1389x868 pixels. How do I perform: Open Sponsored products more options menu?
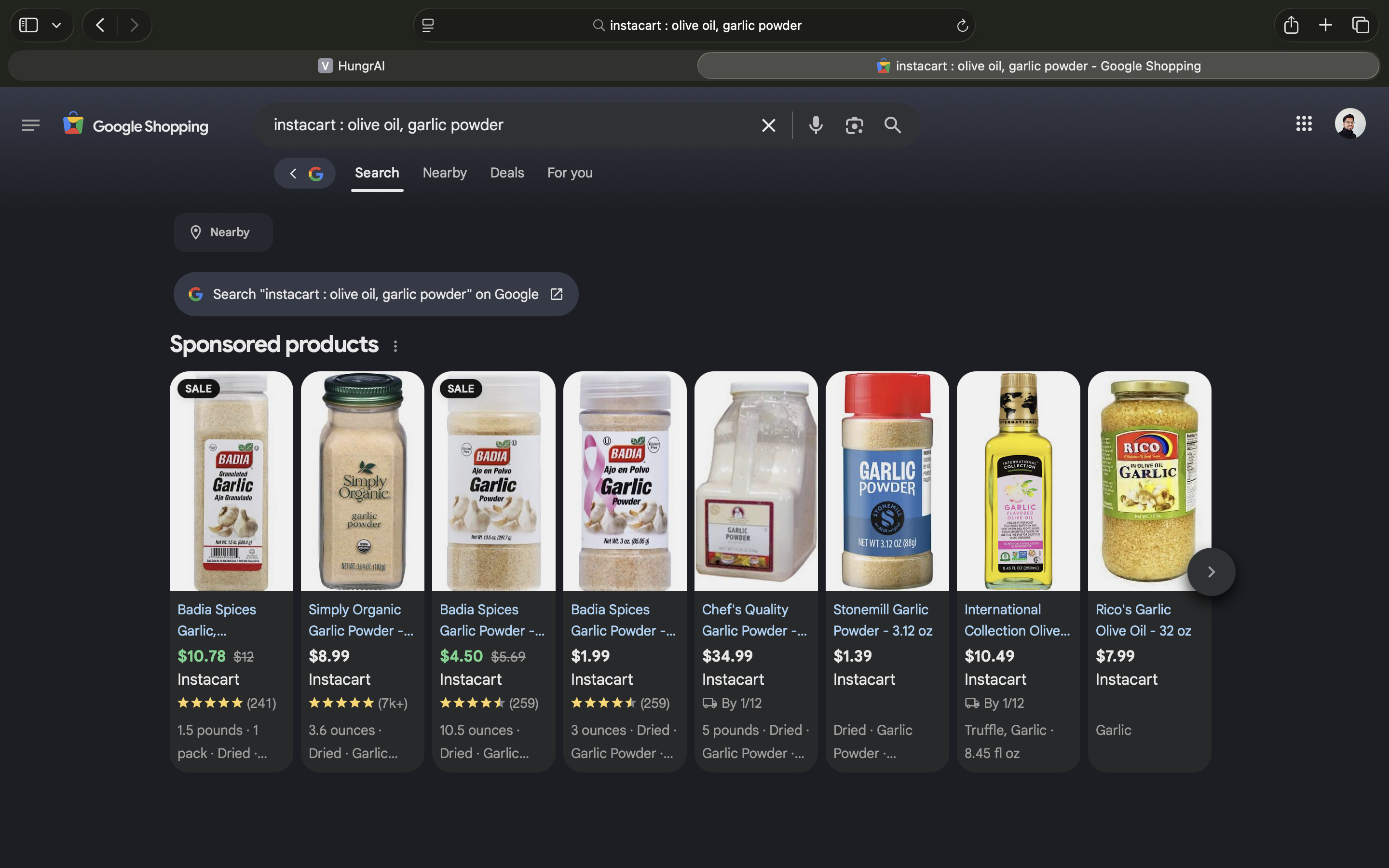395,346
